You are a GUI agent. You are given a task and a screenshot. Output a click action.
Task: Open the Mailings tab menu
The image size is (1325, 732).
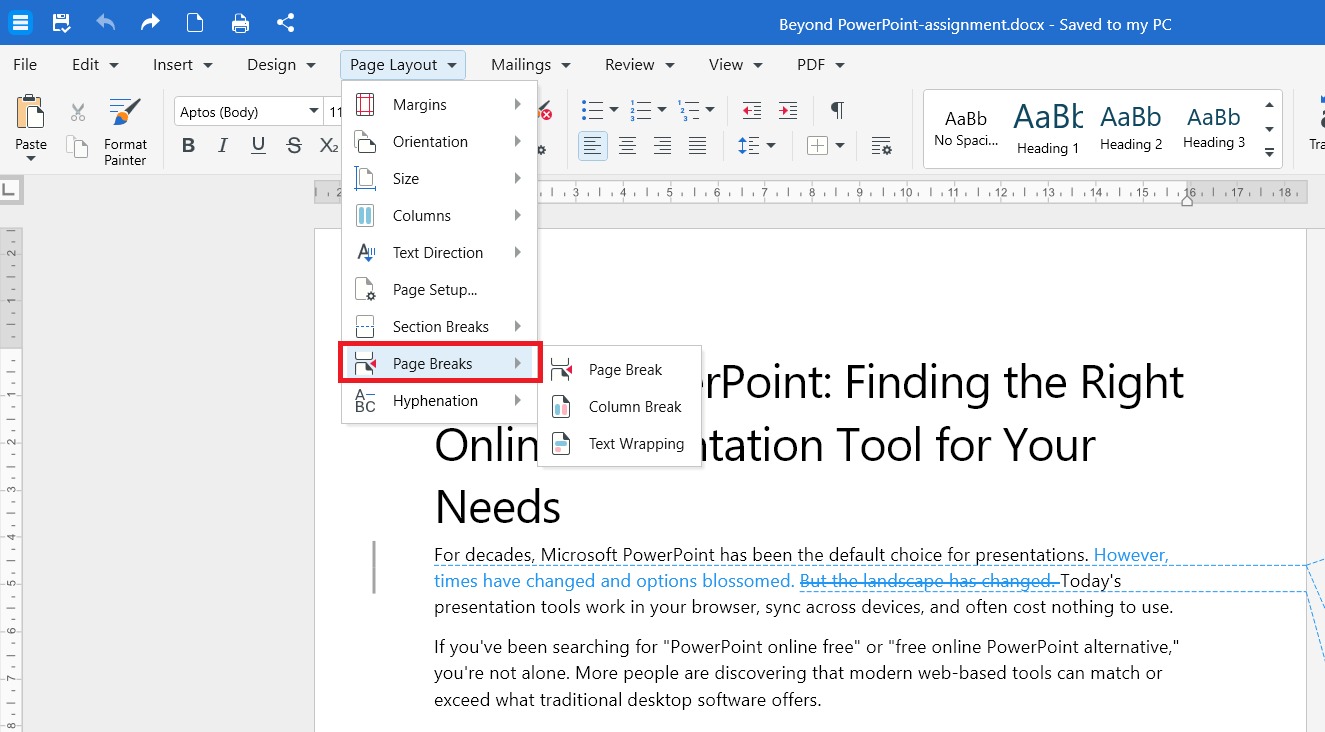(531, 64)
